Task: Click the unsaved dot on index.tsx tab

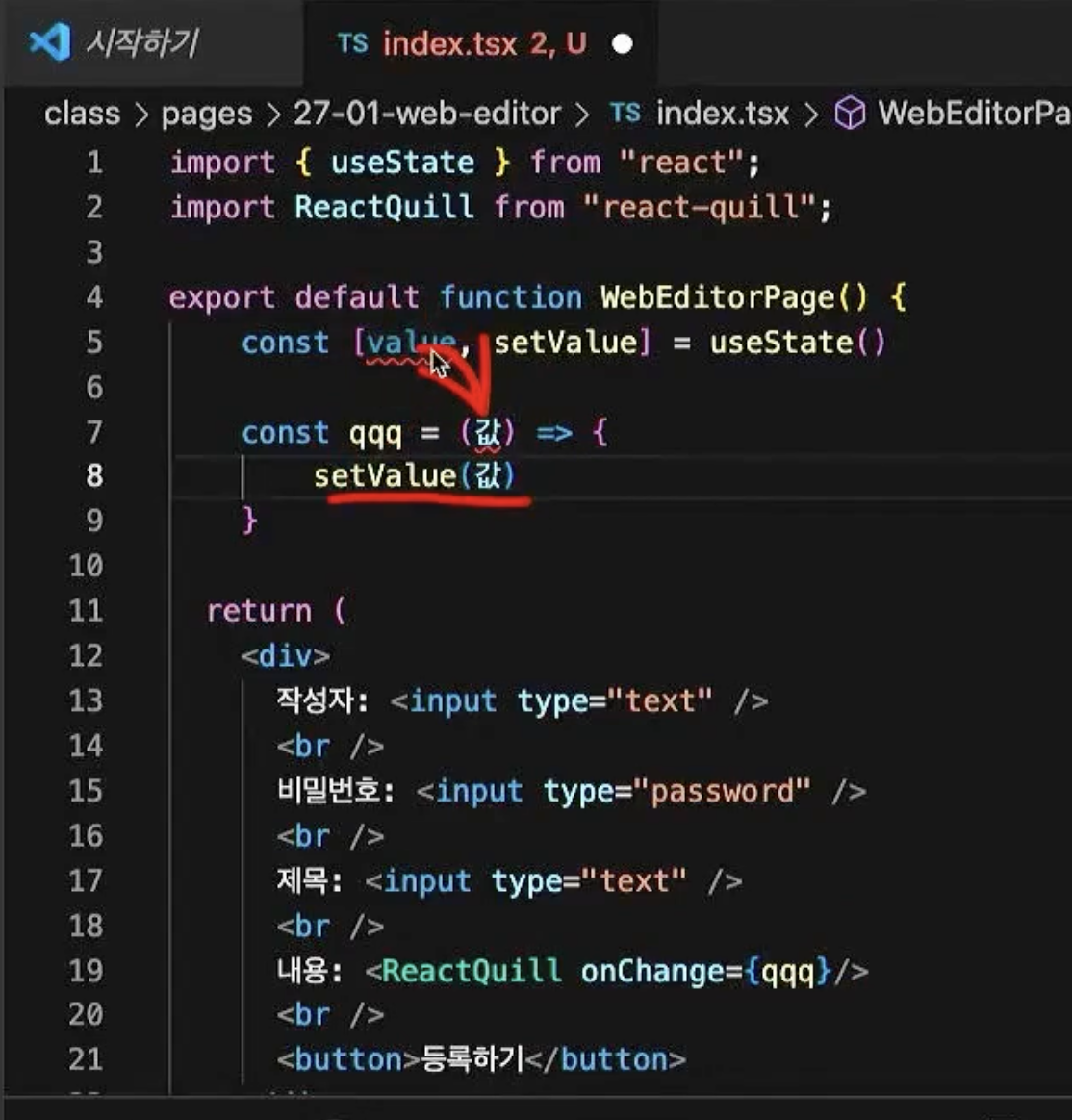Action: (x=622, y=44)
